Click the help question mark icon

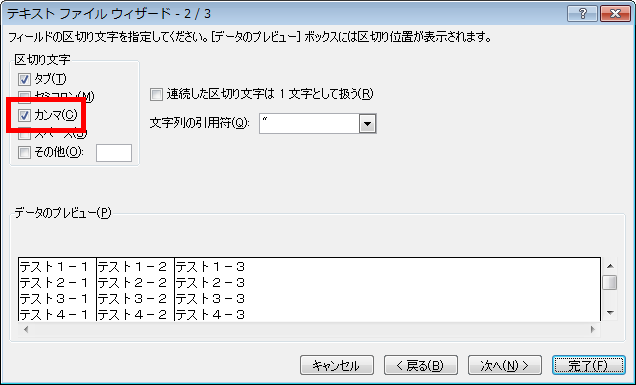coord(582,13)
